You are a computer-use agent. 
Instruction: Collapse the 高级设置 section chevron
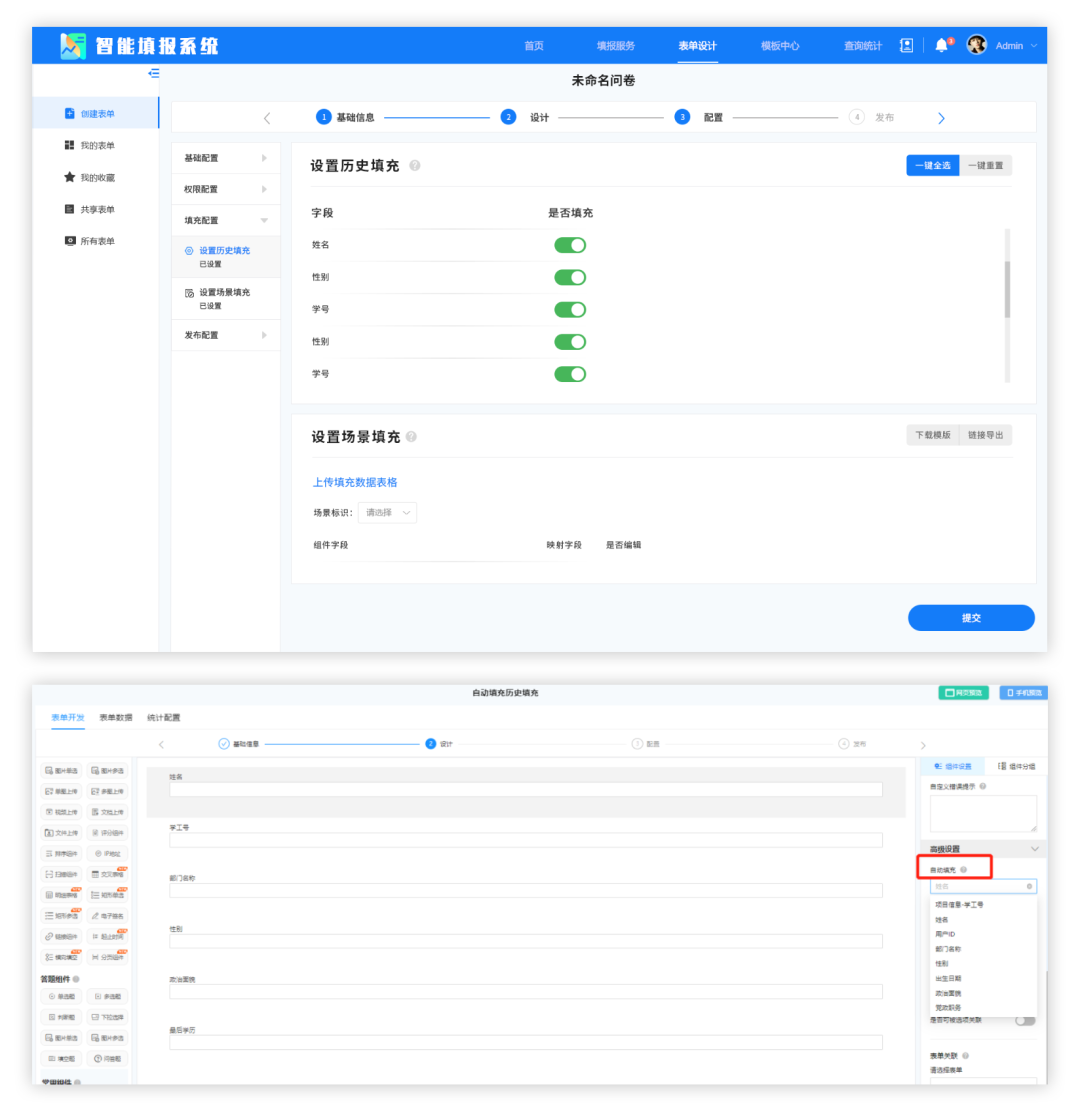pyautogui.click(x=1034, y=849)
